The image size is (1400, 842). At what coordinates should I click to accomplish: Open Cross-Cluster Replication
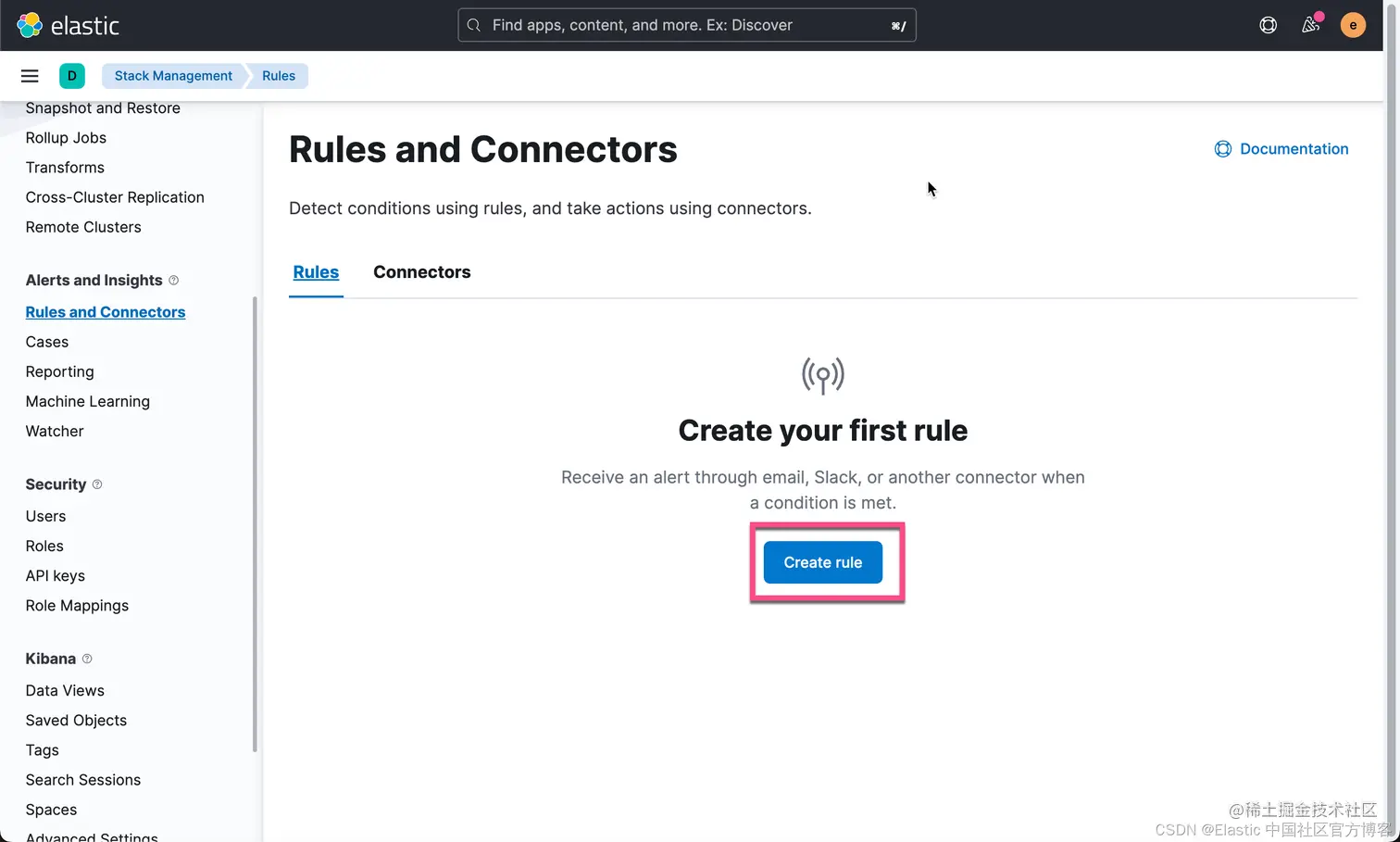[x=115, y=197]
